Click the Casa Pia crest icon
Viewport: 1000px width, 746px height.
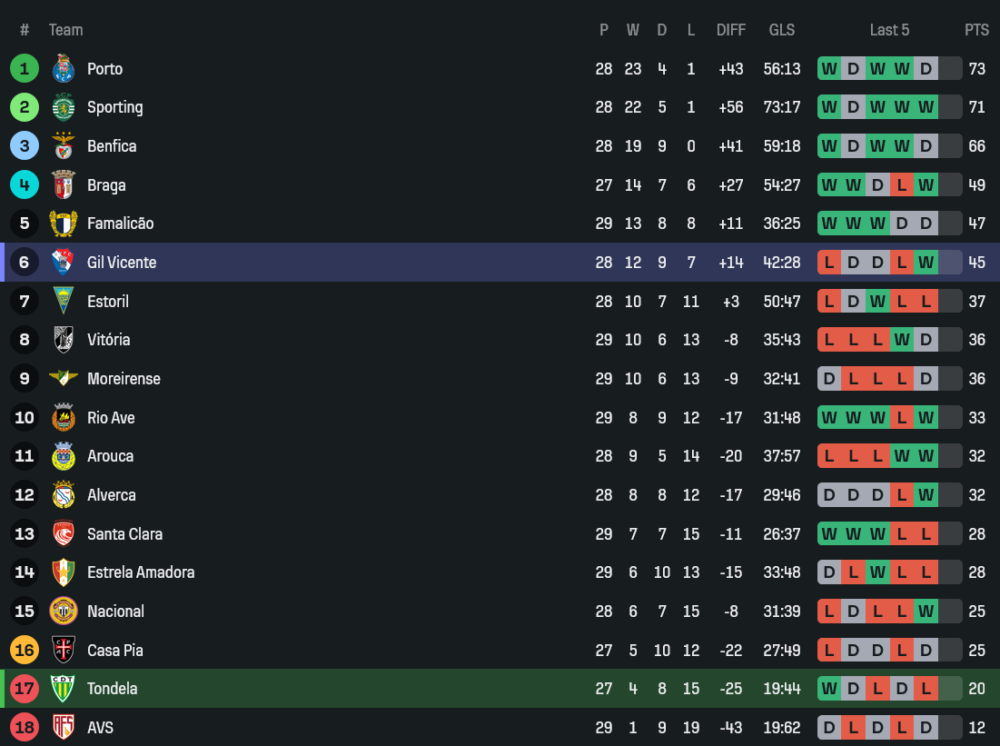(63, 650)
